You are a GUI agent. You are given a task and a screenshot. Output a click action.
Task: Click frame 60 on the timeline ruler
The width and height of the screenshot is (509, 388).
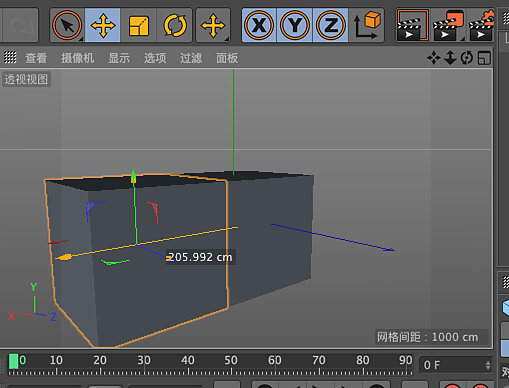[275, 361]
